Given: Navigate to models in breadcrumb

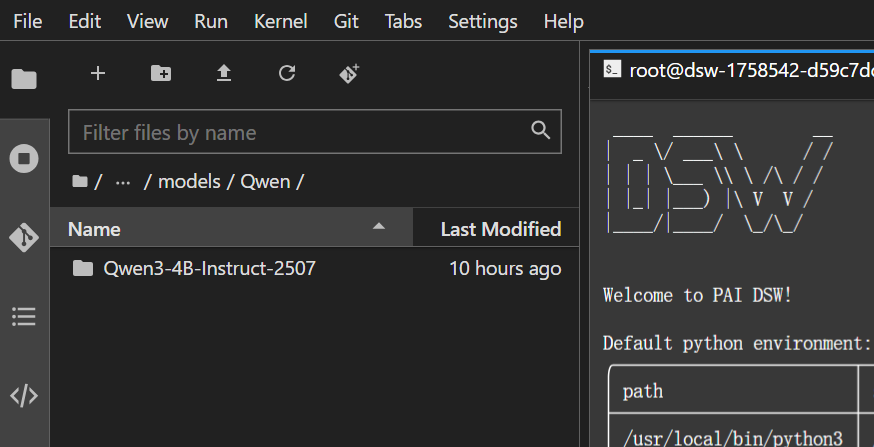Looking at the screenshot, I should [x=190, y=182].
